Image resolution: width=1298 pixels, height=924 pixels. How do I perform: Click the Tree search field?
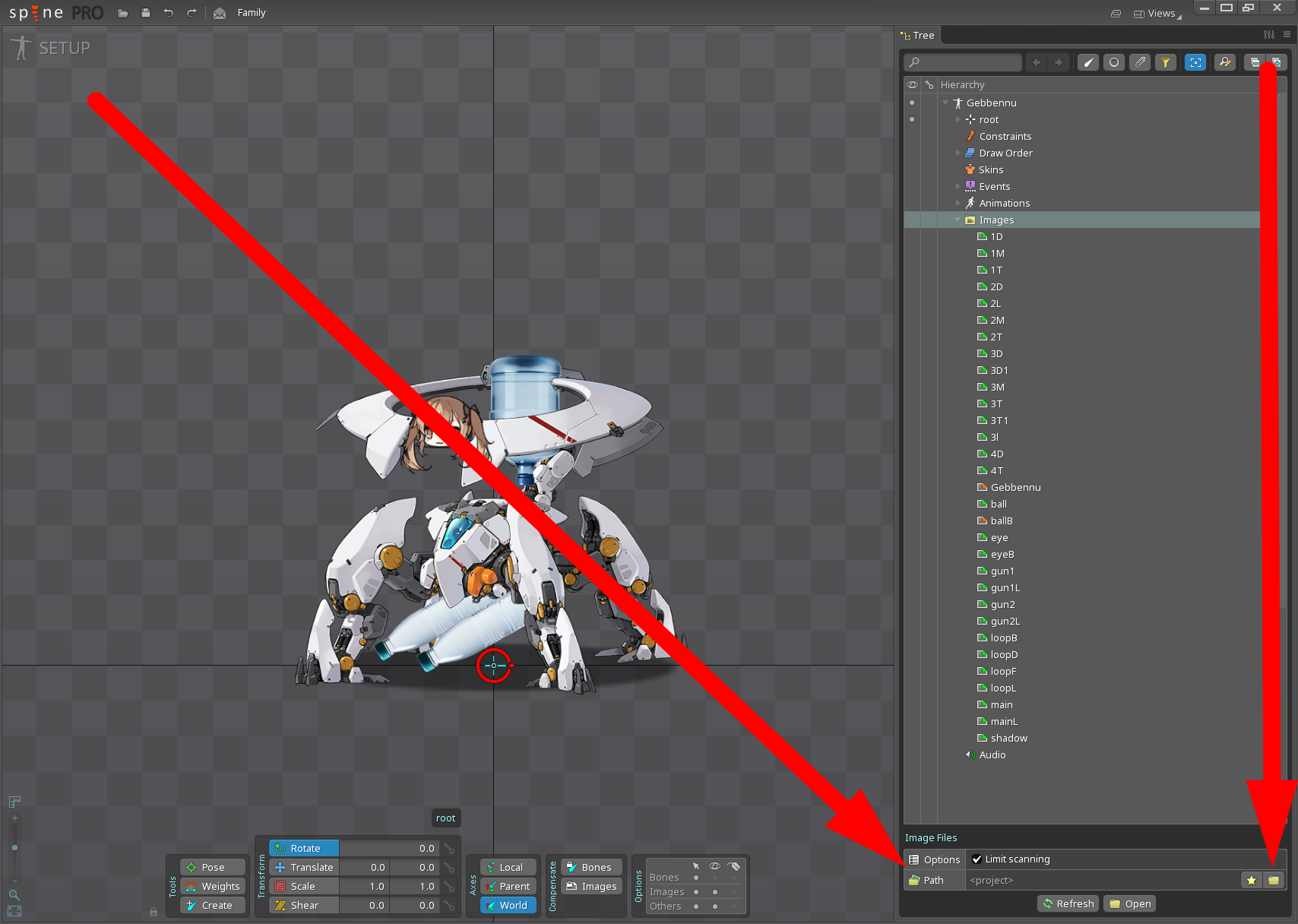963,62
